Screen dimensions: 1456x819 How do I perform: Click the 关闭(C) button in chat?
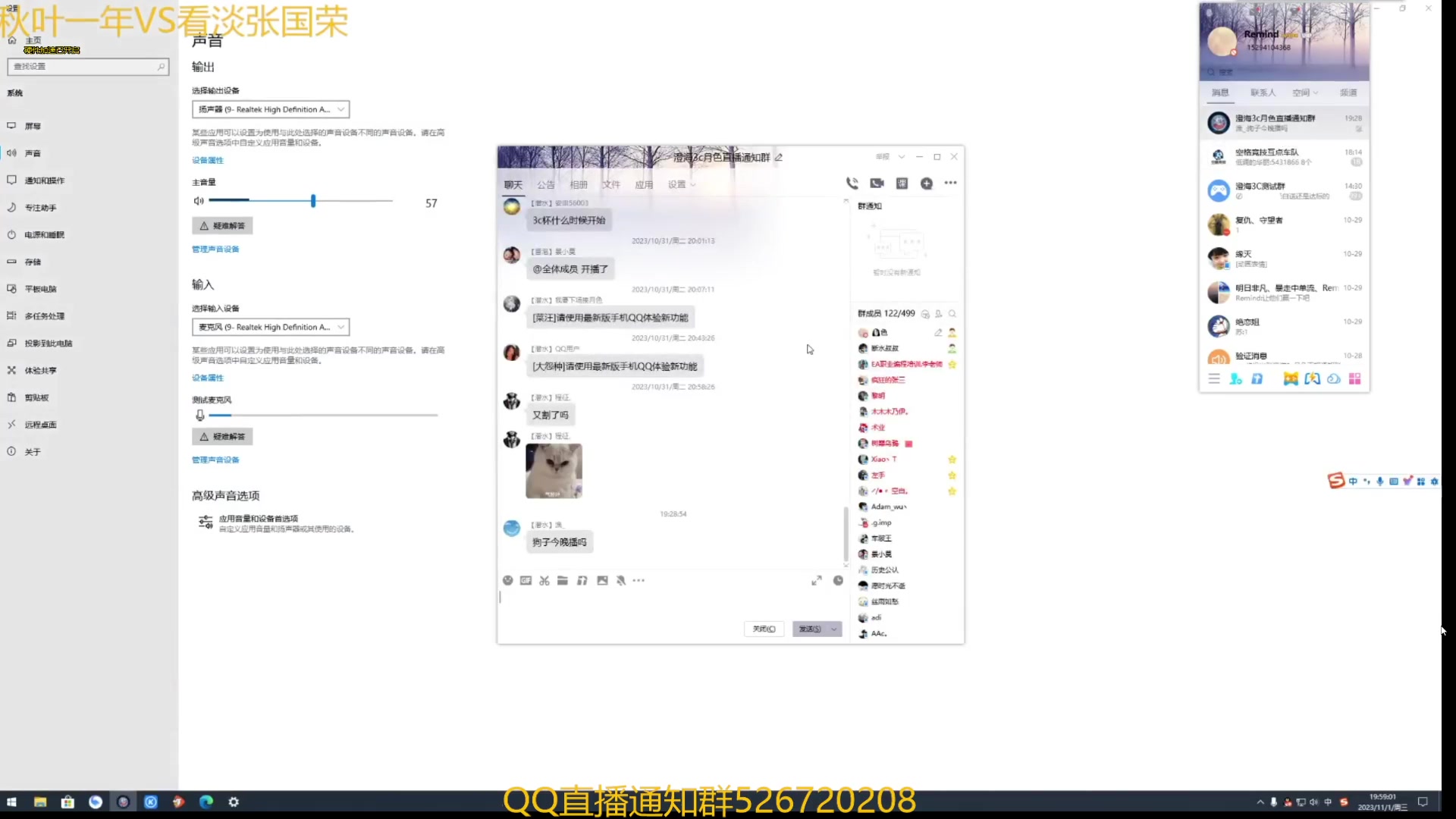click(764, 629)
